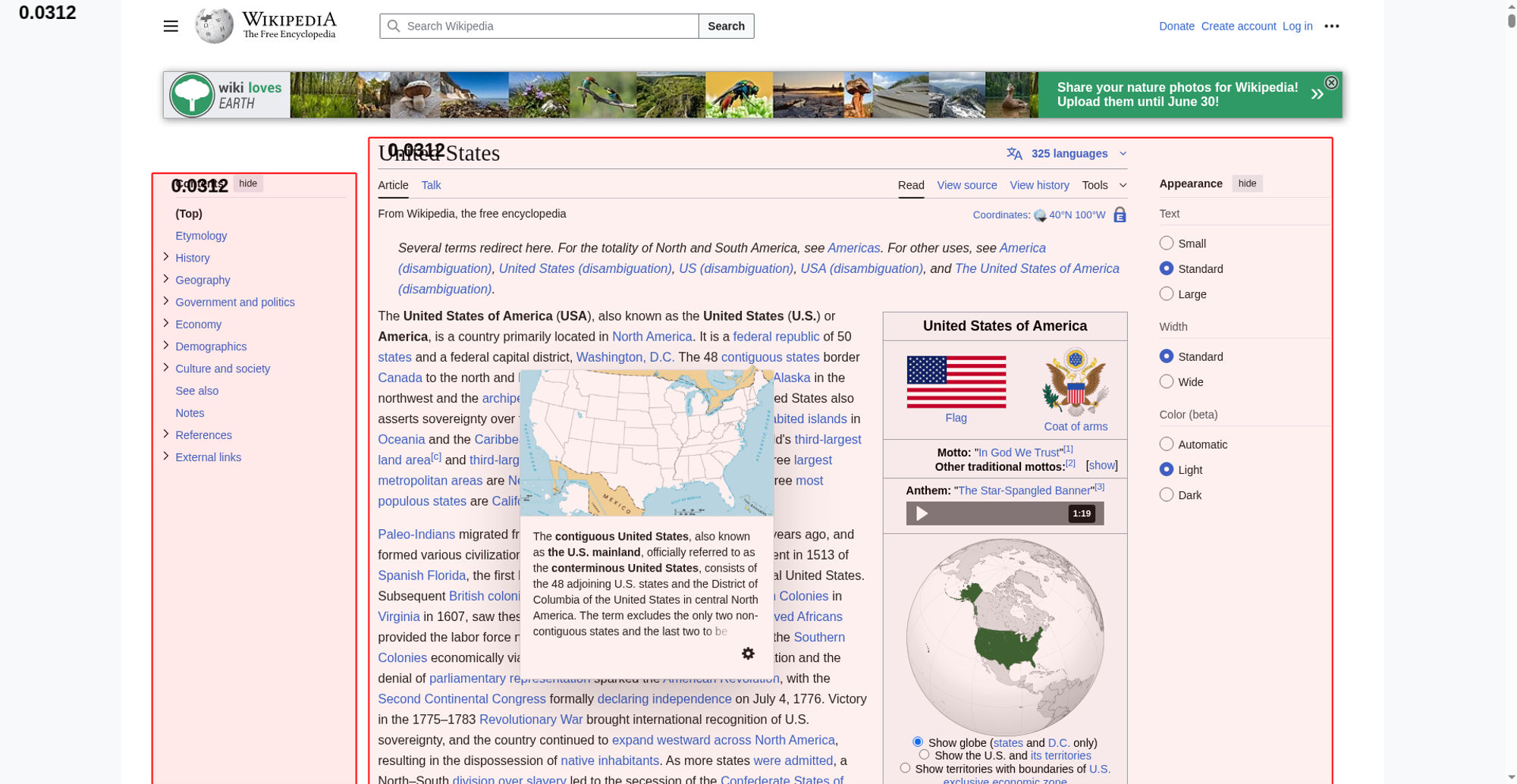The image size is (1517, 784).
Task: Click the 40°N 100°W coordinates link
Action: point(1077,215)
